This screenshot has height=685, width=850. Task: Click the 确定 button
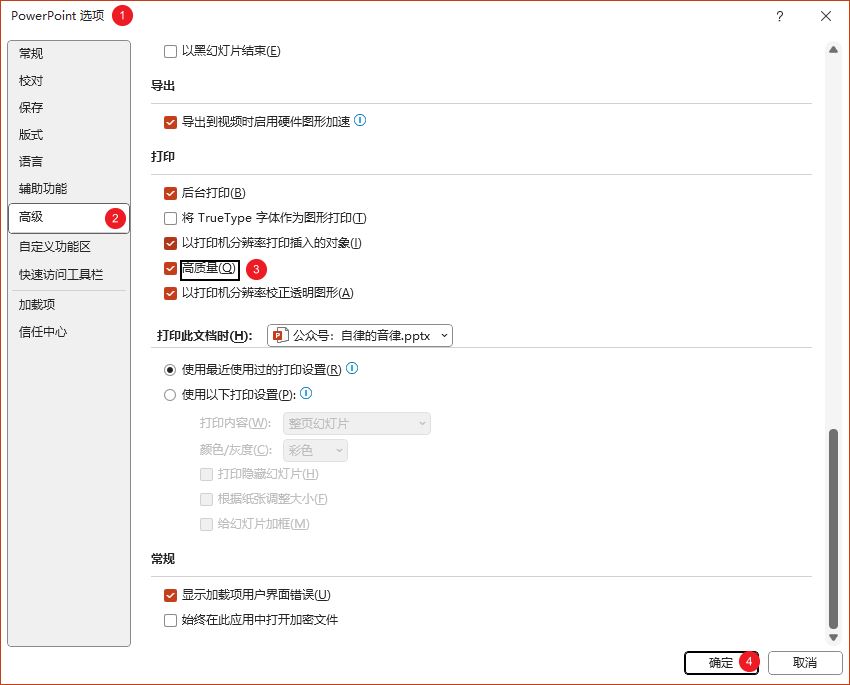(x=721, y=663)
